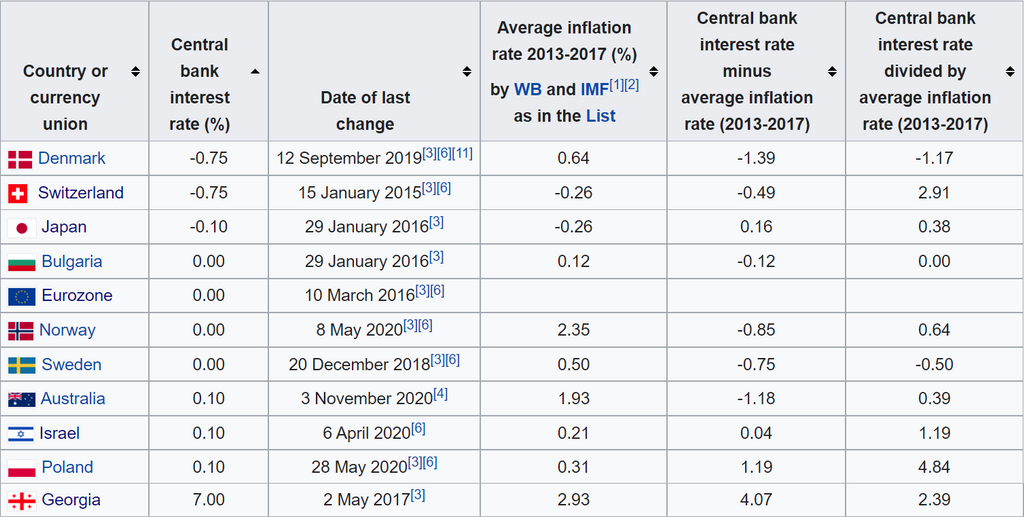Open the IMF link in header
The height and width of the screenshot is (517, 1024).
click(595, 90)
